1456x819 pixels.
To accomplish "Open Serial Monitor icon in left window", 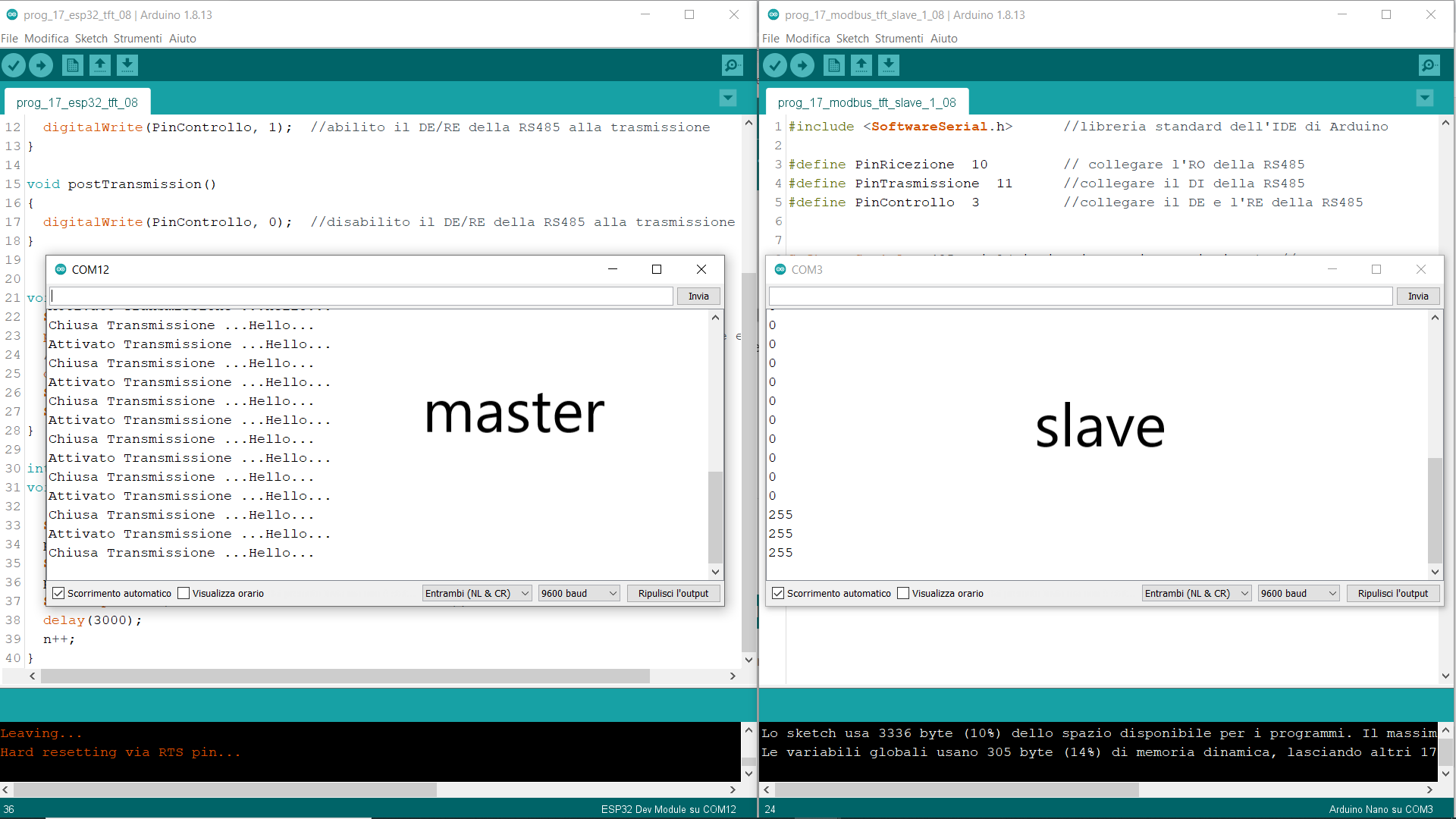I will coord(732,66).
